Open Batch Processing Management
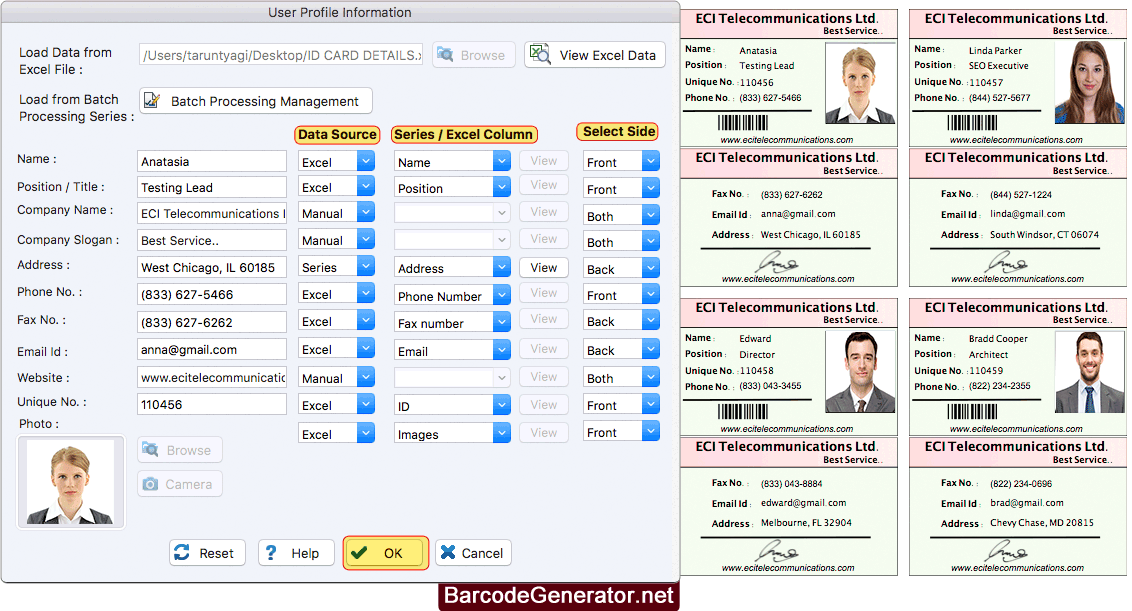 tap(256, 101)
